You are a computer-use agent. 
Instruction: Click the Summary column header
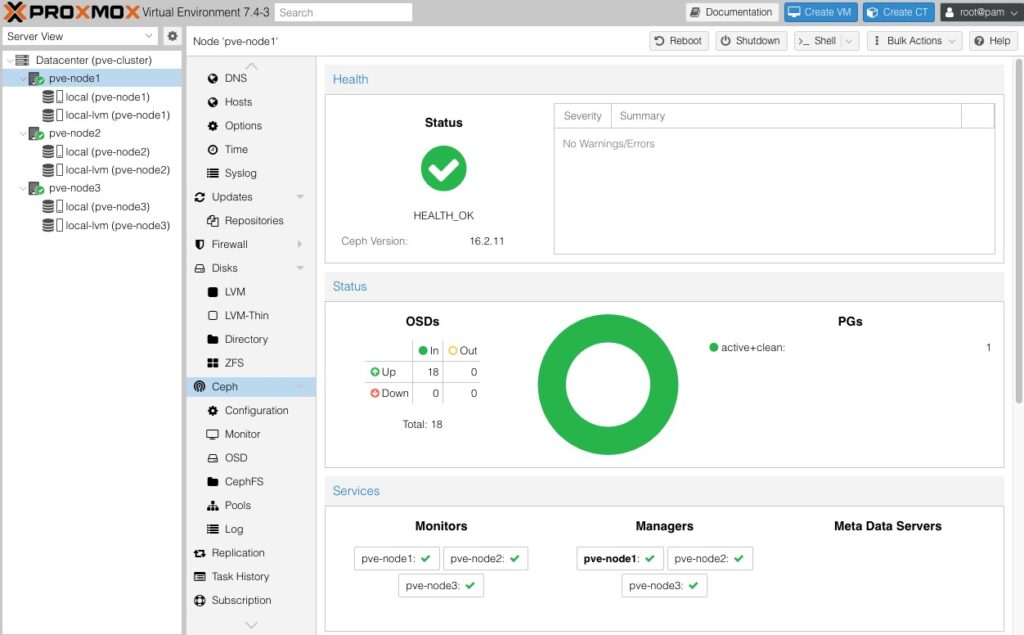pos(786,116)
